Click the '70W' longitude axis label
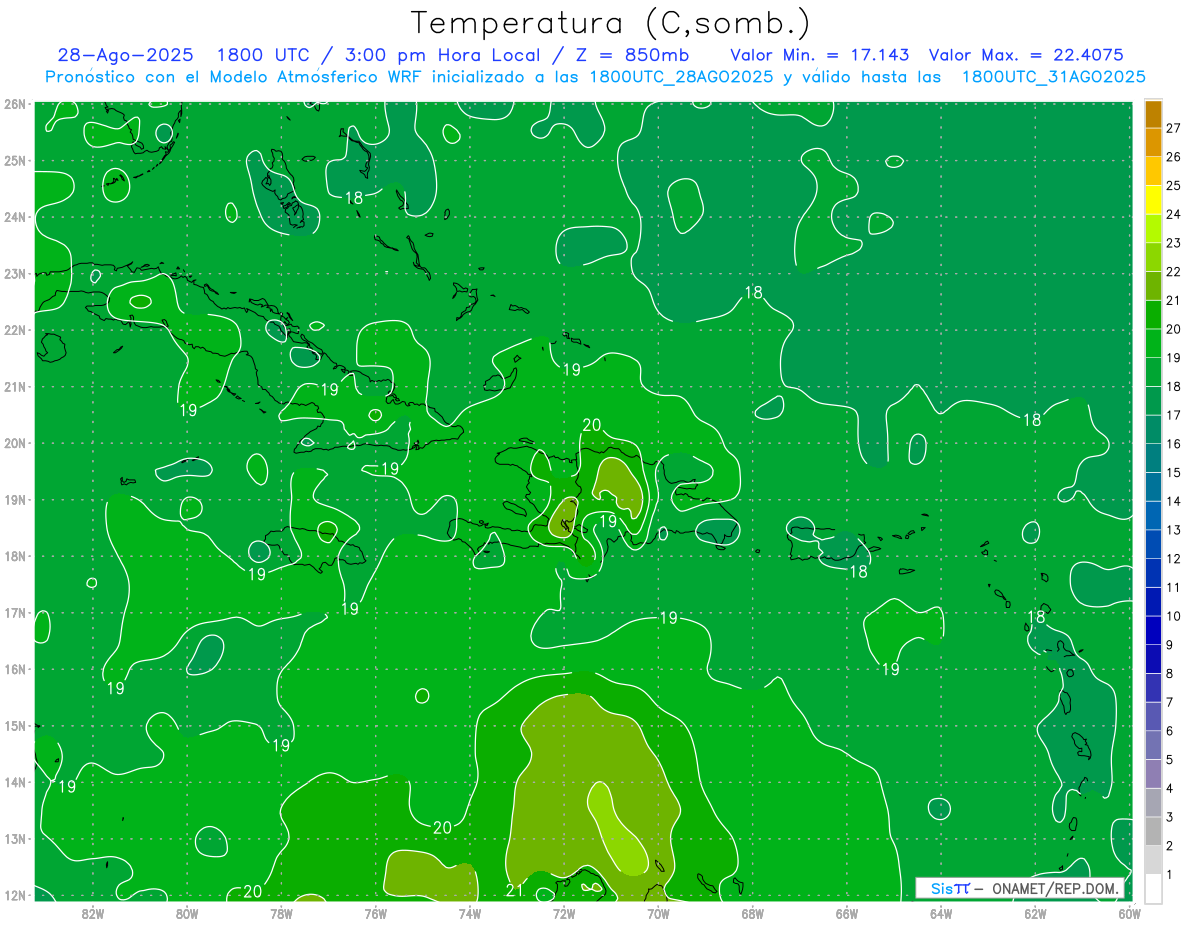1200x927 pixels. click(658, 912)
